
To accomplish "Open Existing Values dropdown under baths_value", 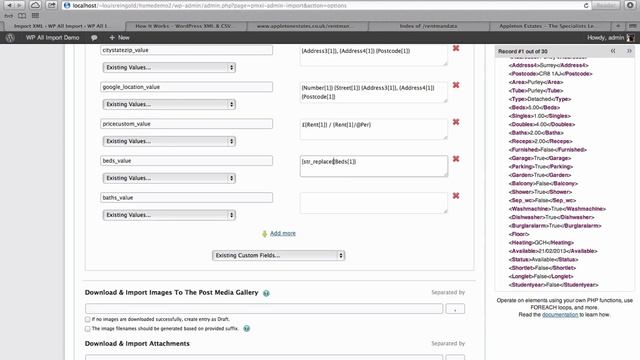I will 169,215.
